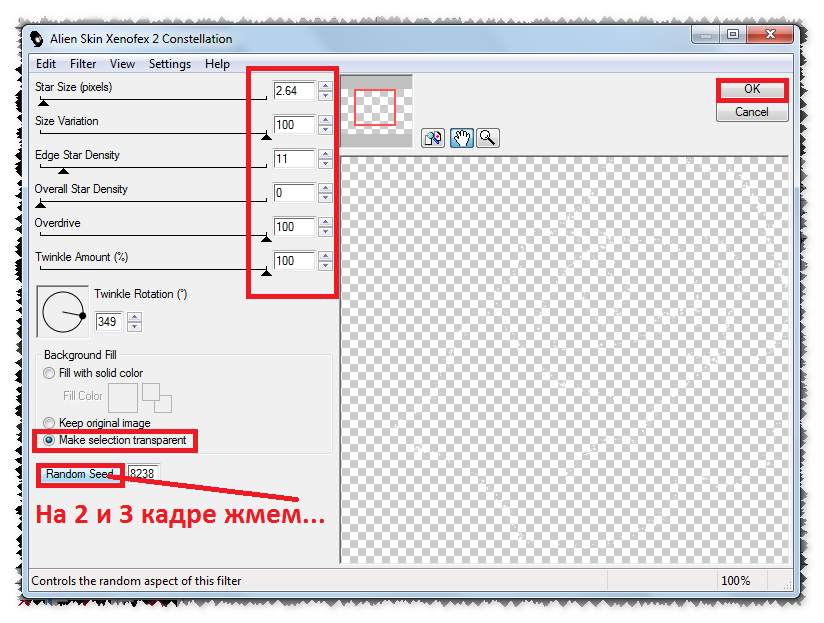Image resolution: width=824 pixels, height=623 pixels.
Task: Click the navigator thumbnail preview
Action: 376,111
